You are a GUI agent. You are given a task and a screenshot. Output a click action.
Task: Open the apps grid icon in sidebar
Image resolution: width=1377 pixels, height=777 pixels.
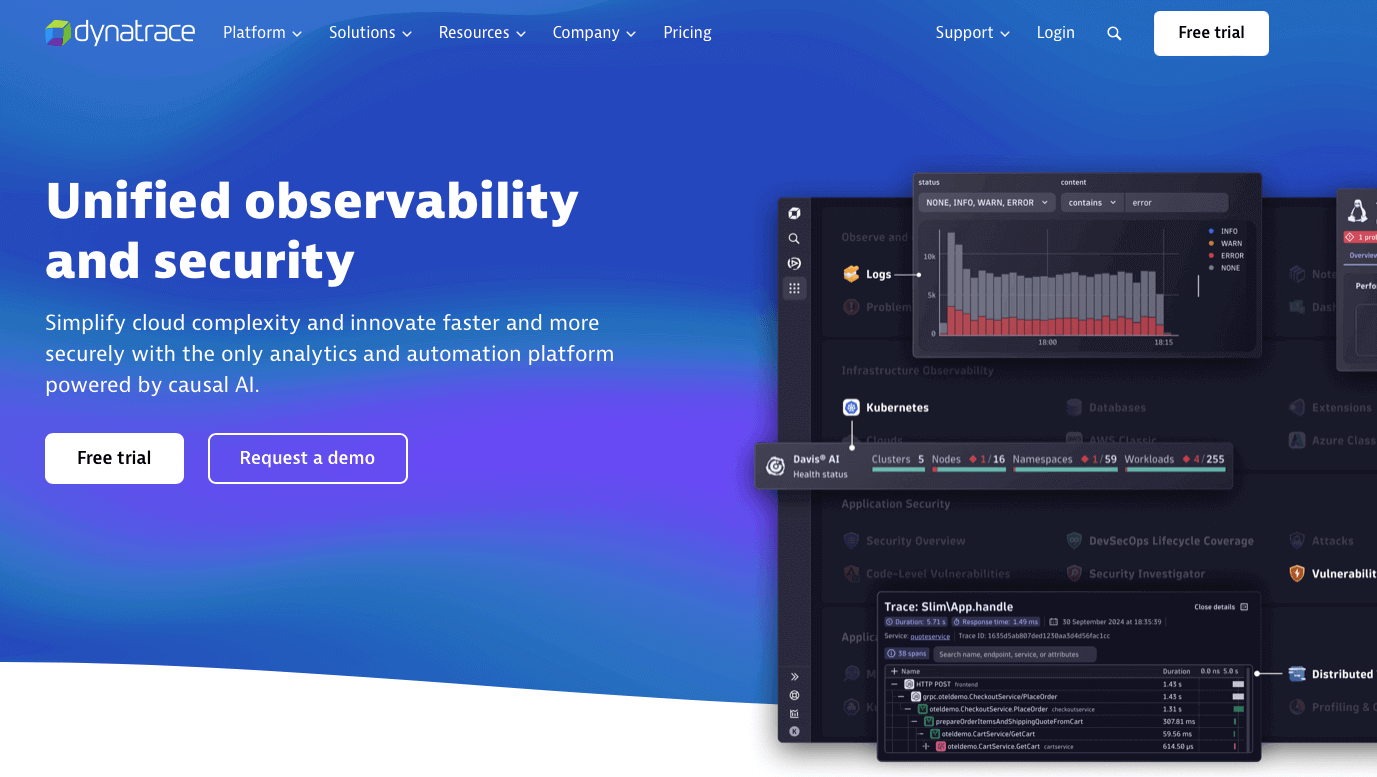click(x=794, y=288)
